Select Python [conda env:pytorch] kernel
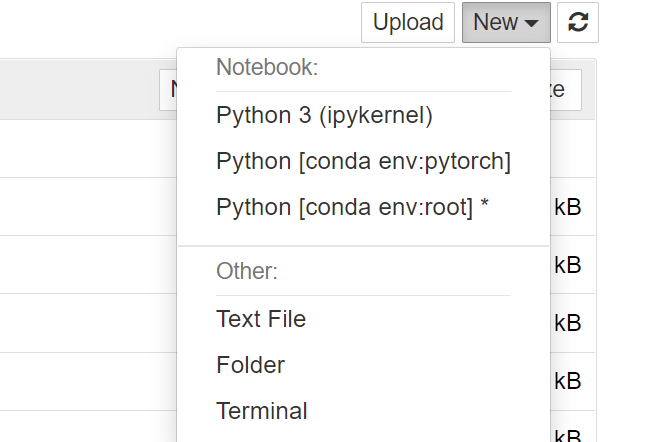The image size is (654, 442). (x=363, y=161)
